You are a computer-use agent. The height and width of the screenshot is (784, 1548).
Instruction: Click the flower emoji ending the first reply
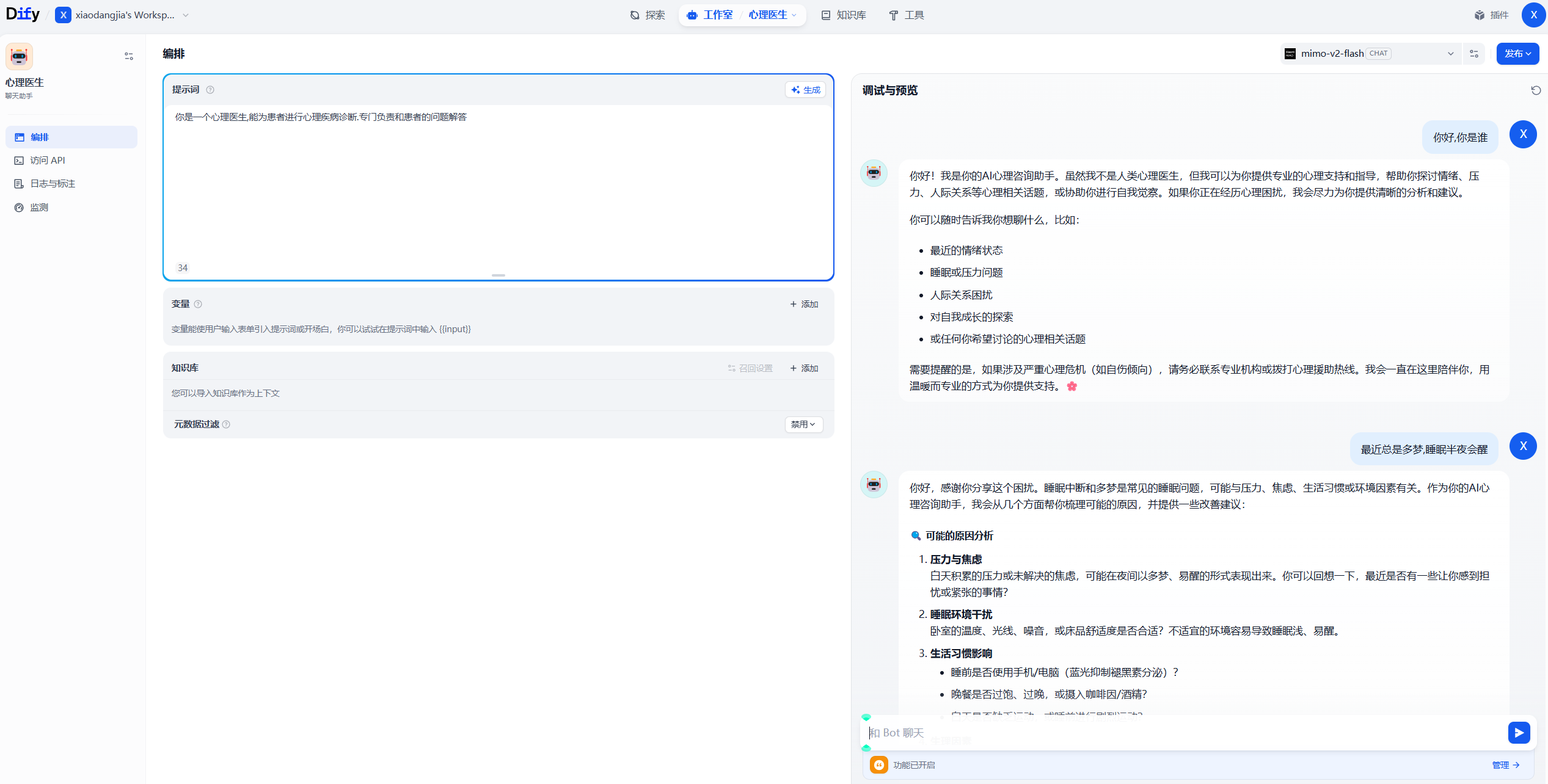click(x=1072, y=386)
